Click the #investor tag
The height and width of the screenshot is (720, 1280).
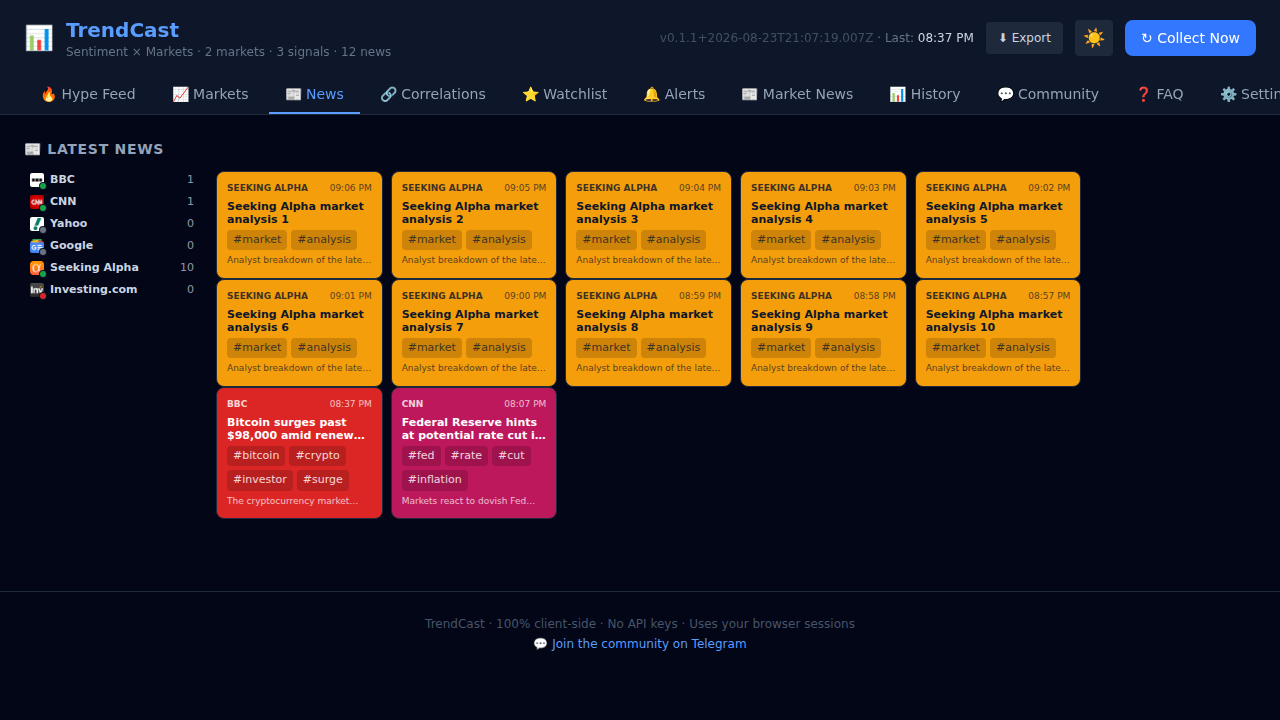260,480
